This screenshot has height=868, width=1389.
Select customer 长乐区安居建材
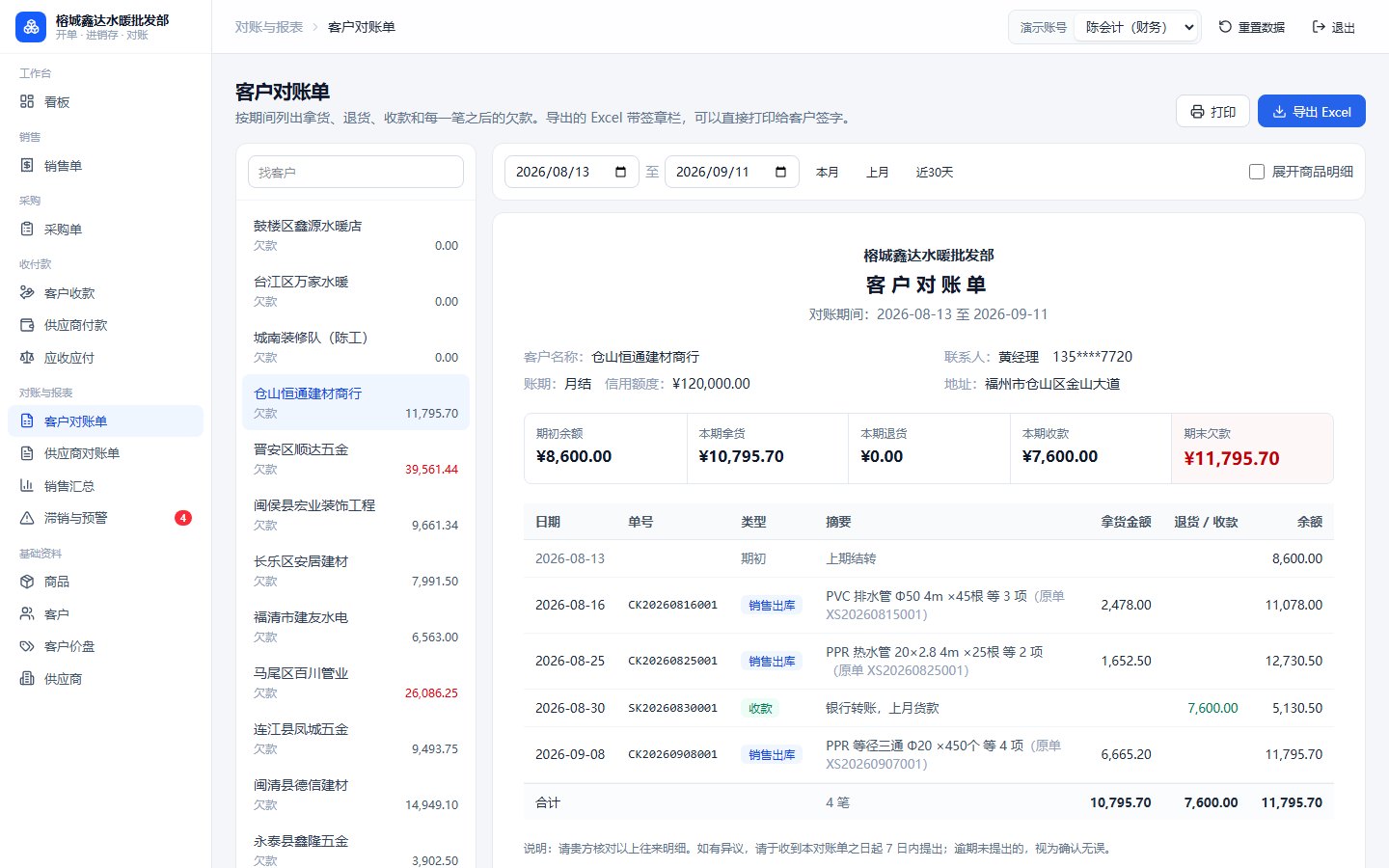click(x=356, y=570)
